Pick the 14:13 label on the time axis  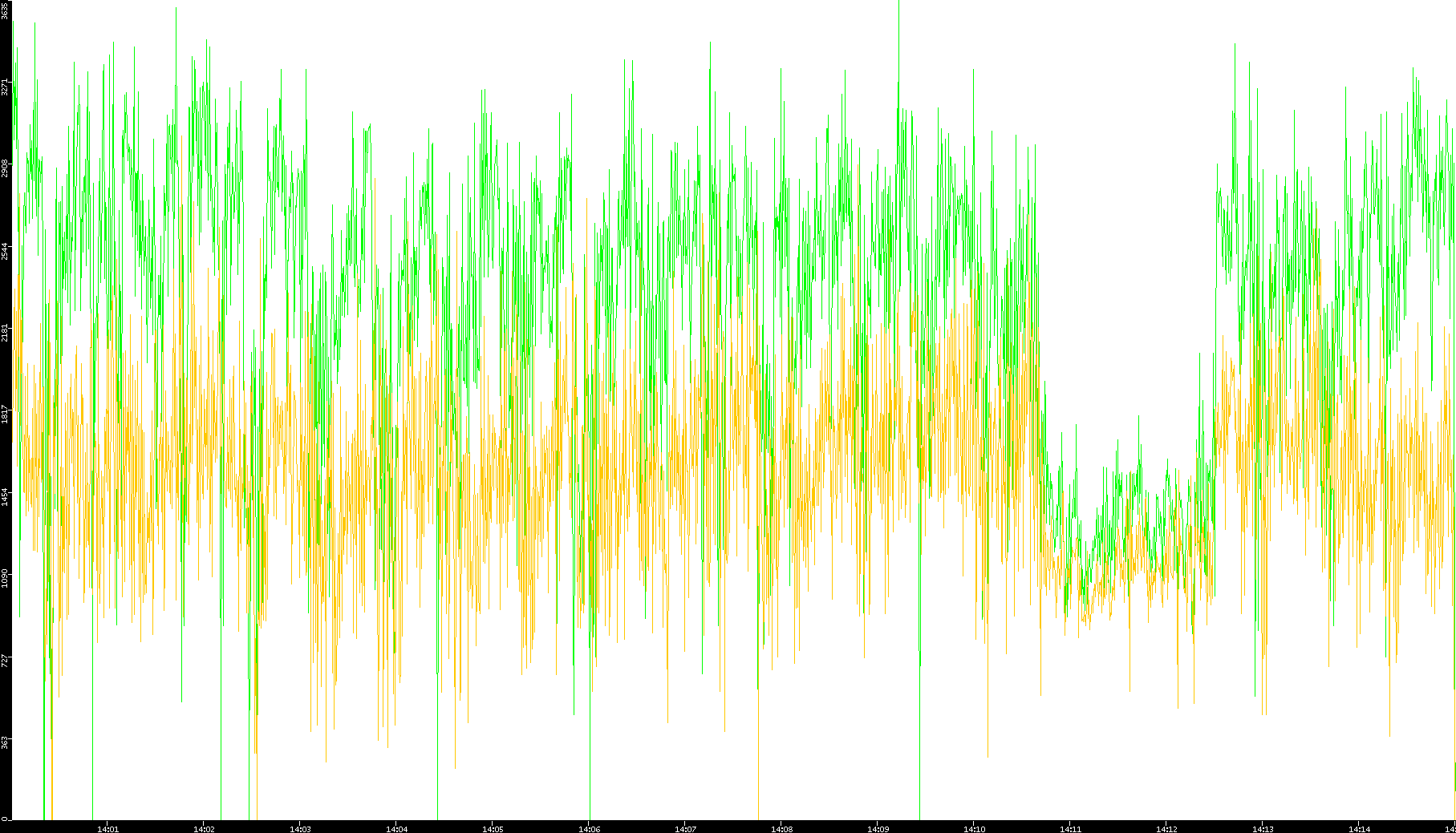[x=1263, y=829]
